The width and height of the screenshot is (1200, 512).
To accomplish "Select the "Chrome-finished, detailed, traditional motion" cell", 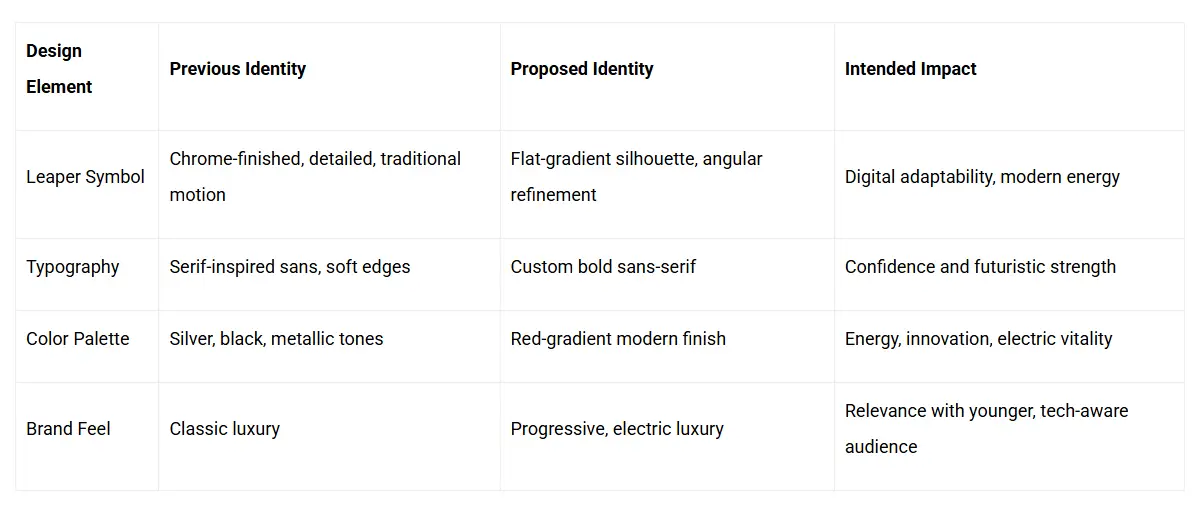I will pyautogui.click(x=315, y=177).
